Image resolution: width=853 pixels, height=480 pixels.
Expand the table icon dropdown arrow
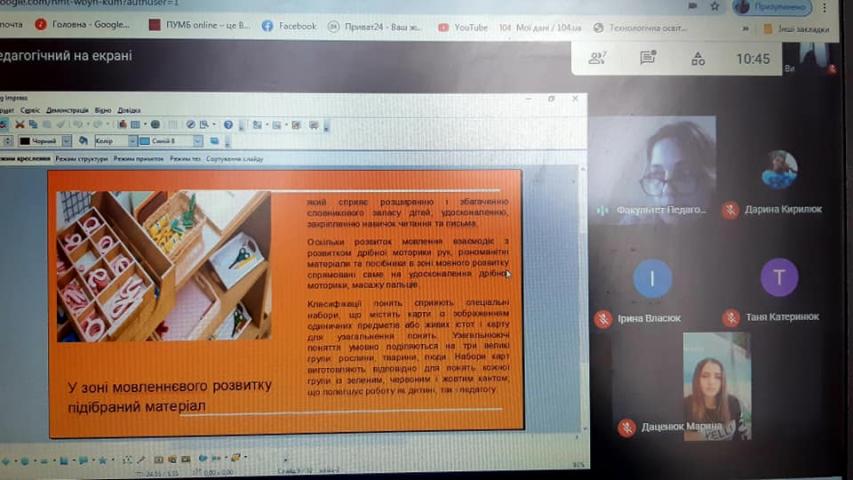click(145, 125)
